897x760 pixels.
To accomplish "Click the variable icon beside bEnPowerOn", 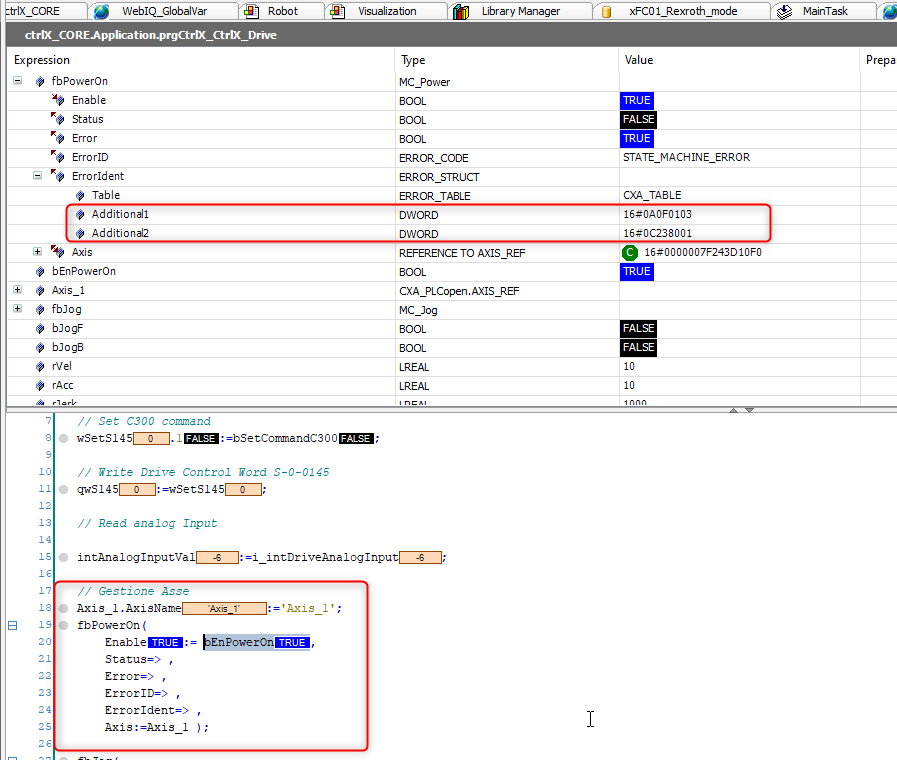I will coord(40,272).
